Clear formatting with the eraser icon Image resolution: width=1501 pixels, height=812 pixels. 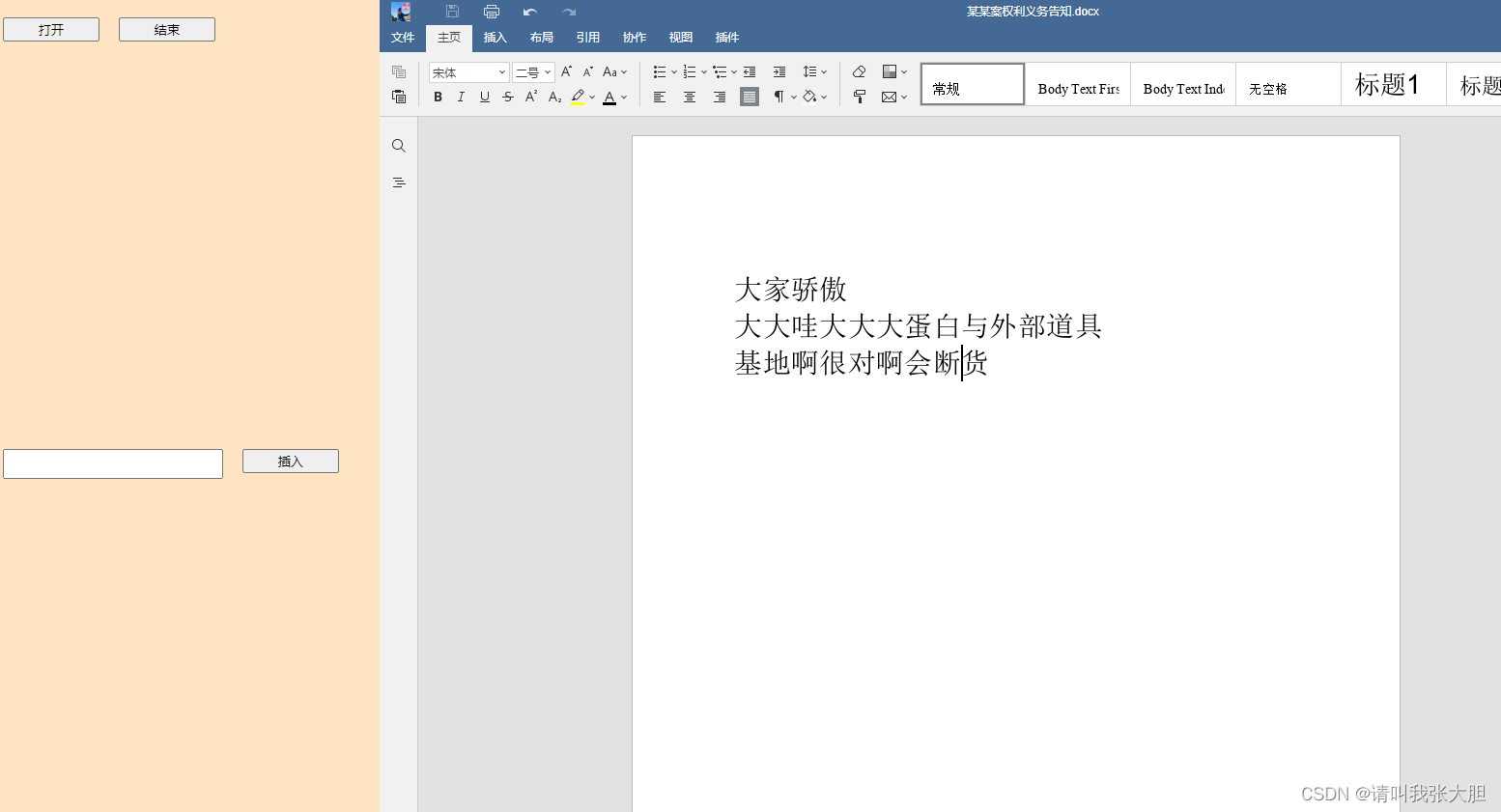click(858, 70)
